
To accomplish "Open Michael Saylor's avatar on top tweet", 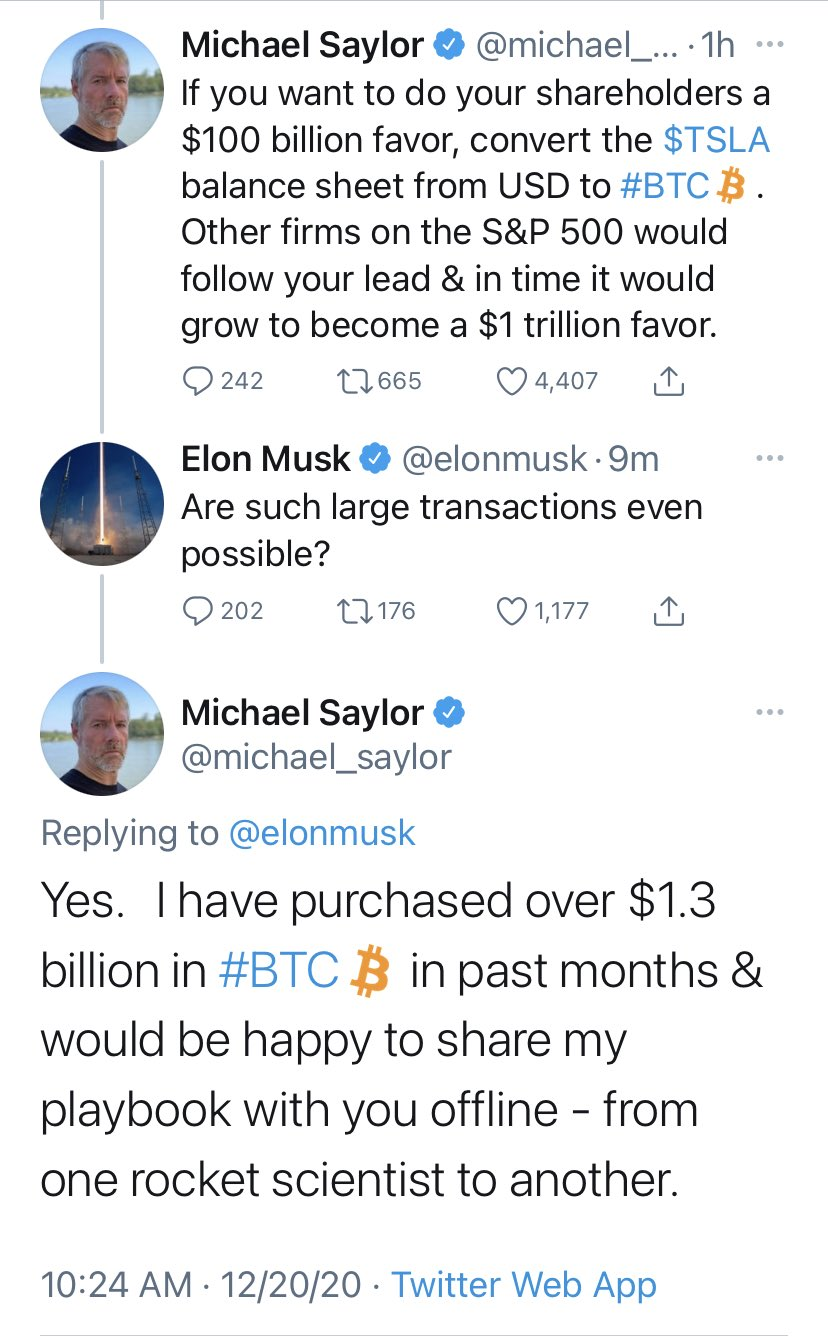I will 101,90.
